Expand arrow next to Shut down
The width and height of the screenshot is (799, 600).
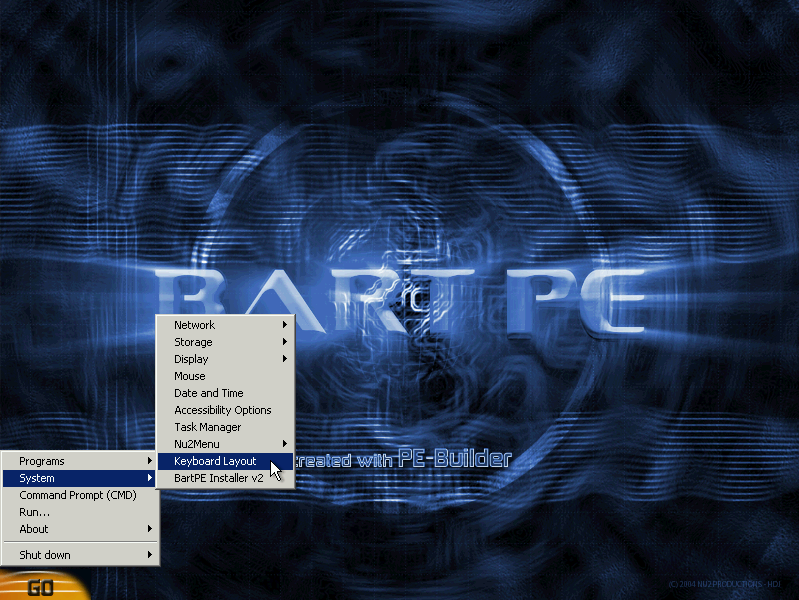click(149, 554)
